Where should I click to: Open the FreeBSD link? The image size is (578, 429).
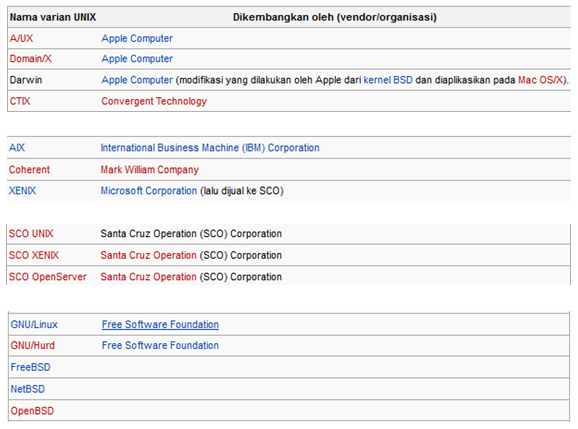31,367
